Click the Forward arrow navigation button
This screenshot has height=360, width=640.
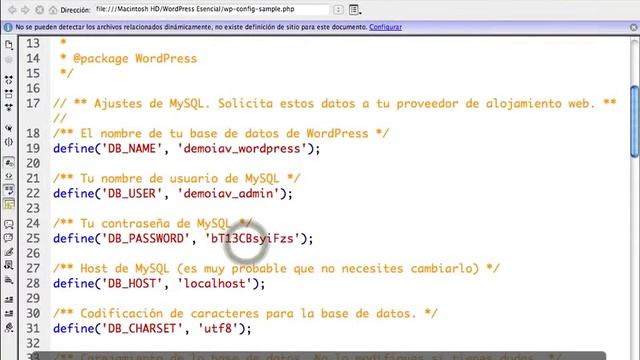pos(25,10)
